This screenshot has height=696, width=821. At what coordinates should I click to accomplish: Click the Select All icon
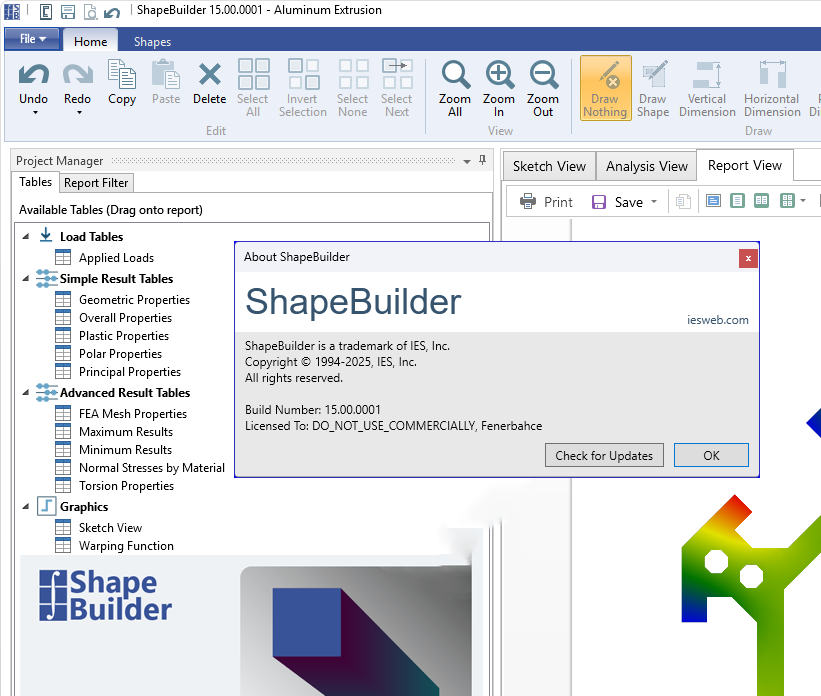[x=253, y=74]
